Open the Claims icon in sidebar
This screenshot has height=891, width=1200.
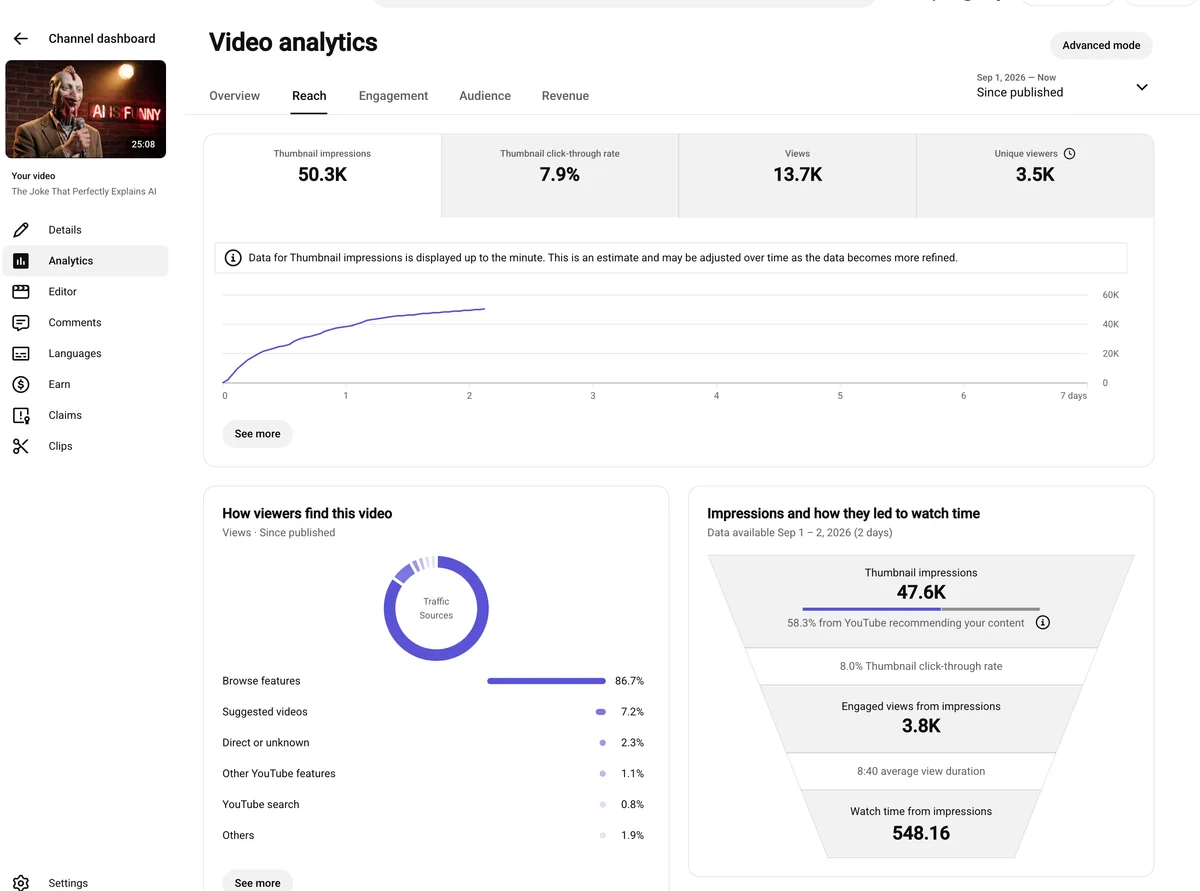(x=21, y=416)
